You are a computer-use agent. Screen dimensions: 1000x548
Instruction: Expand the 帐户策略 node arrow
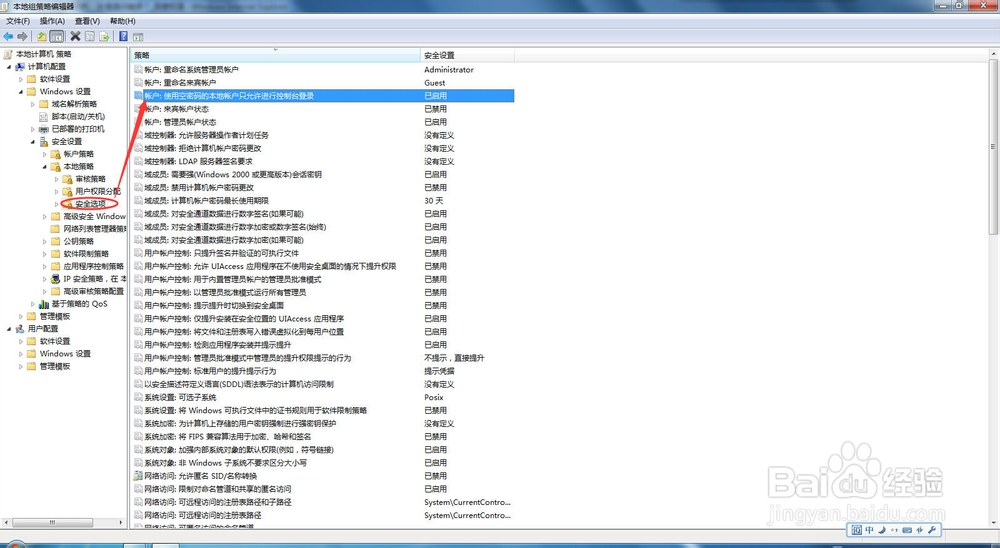tap(45, 154)
